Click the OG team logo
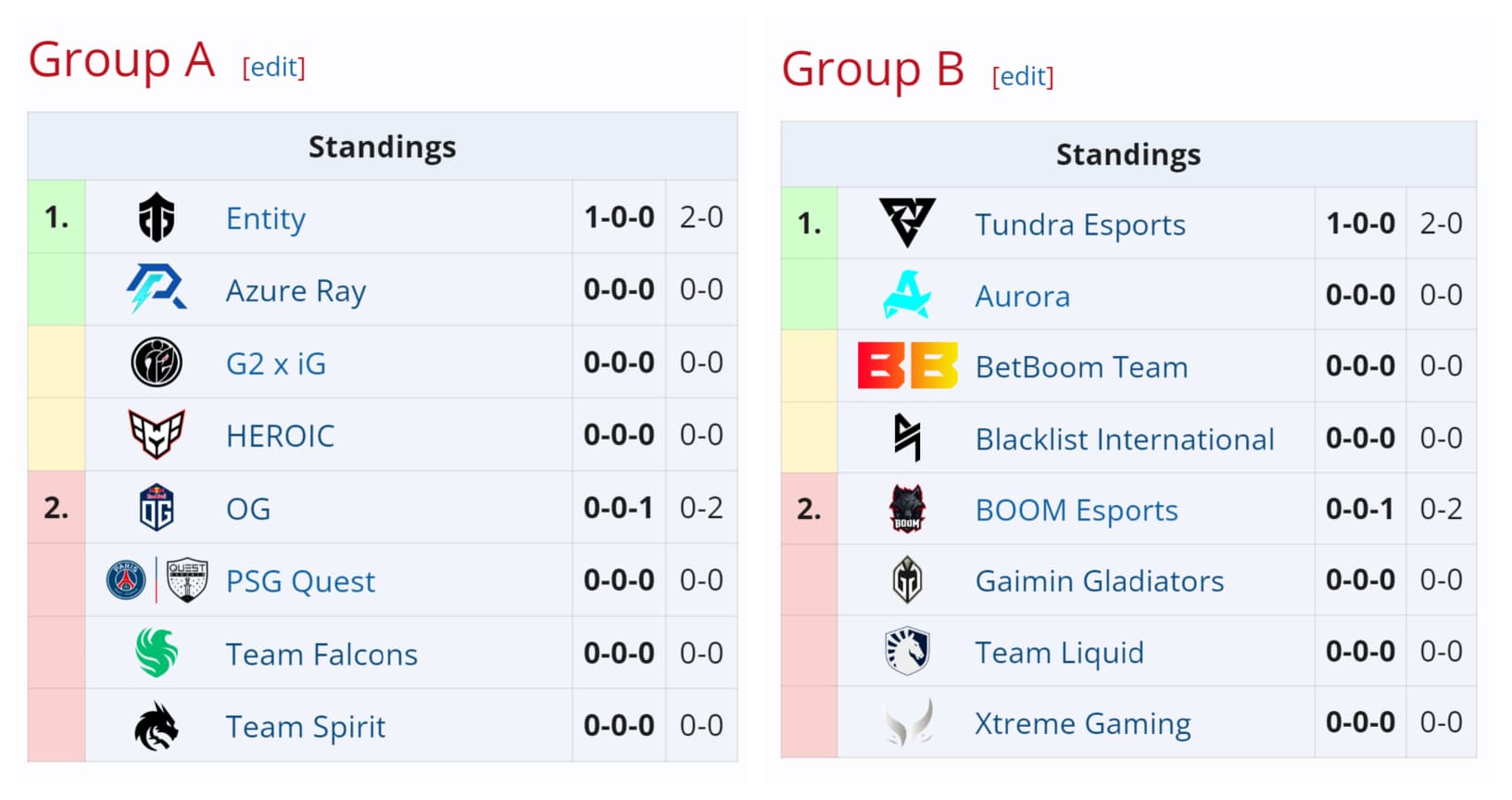 click(x=157, y=508)
